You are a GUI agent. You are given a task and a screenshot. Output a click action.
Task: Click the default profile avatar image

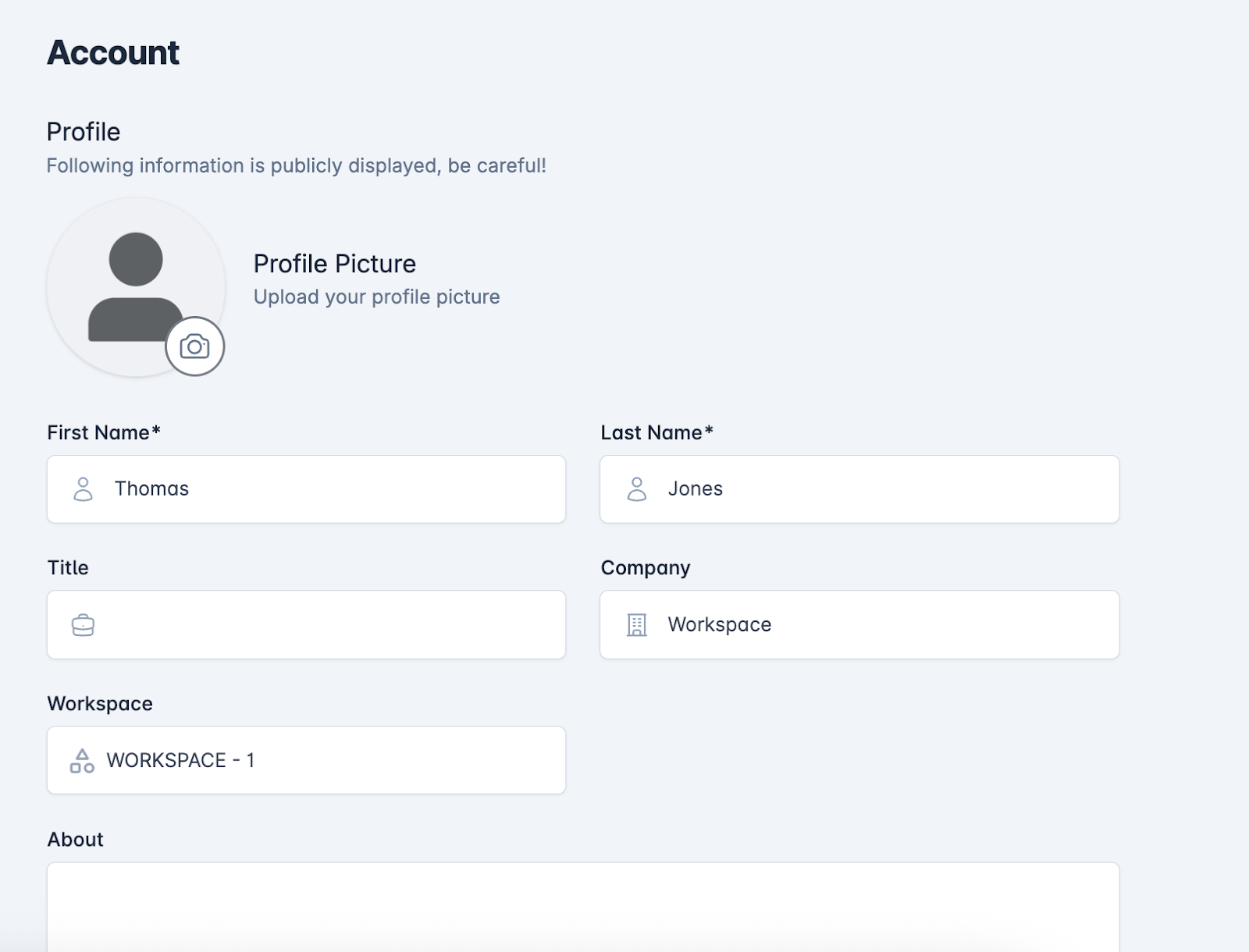(x=136, y=287)
